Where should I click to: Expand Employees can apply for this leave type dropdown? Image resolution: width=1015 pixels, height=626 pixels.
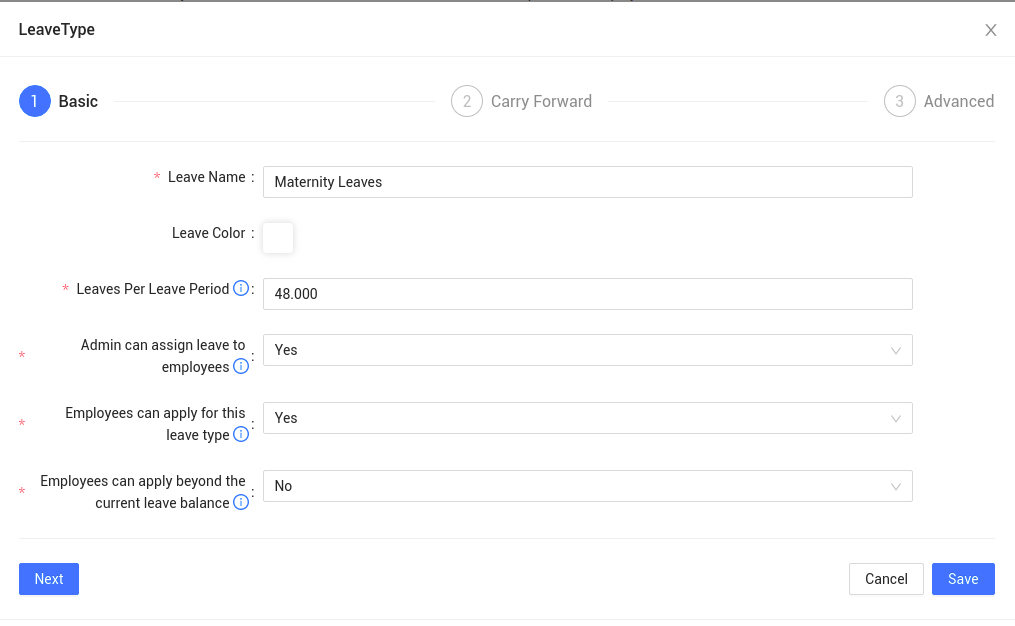click(x=587, y=418)
